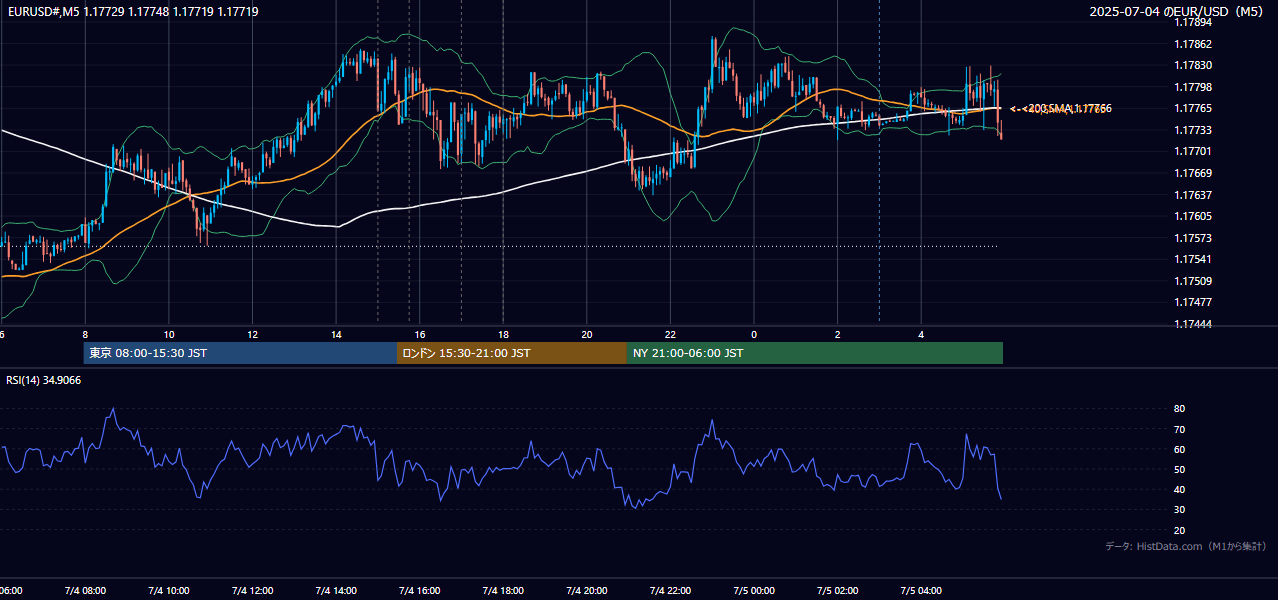Click the 7/5 02:00 bottom time label
Screen dimensions: 1278x600
click(838, 591)
